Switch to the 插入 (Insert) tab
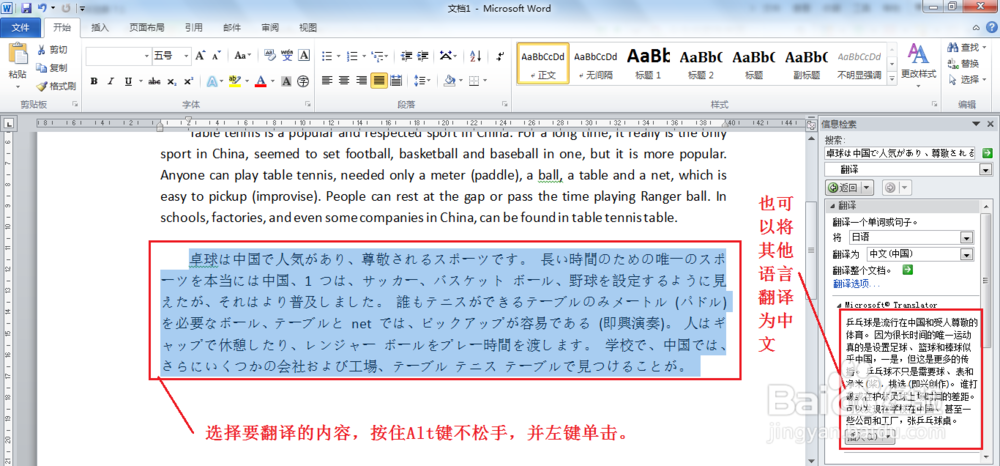Image resolution: width=1000 pixels, height=466 pixels. tap(100, 27)
